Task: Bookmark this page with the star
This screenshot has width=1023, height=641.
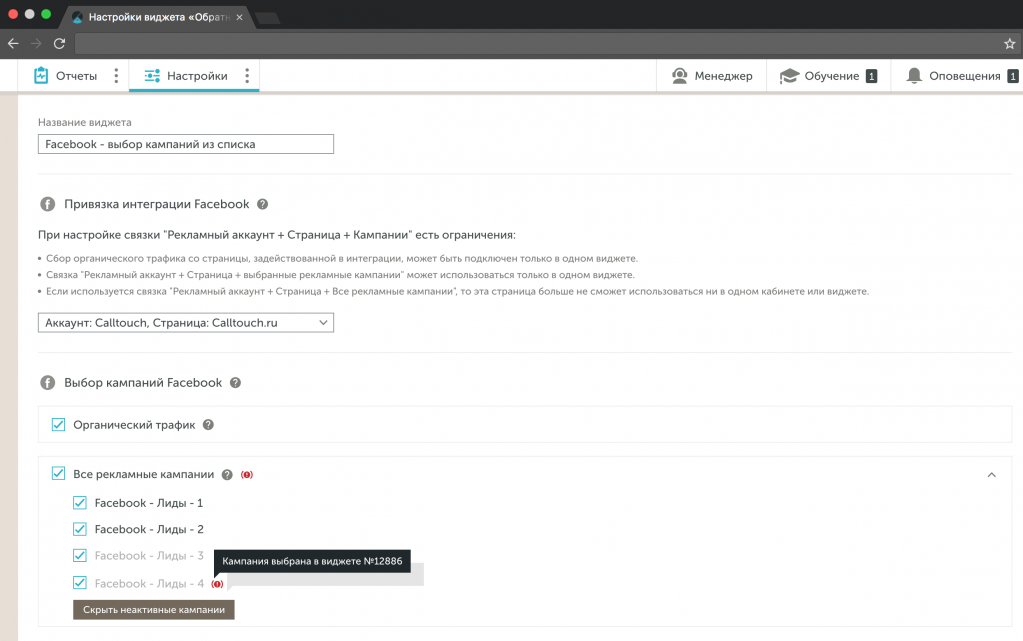Action: pyautogui.click(x=1009, y=44)
